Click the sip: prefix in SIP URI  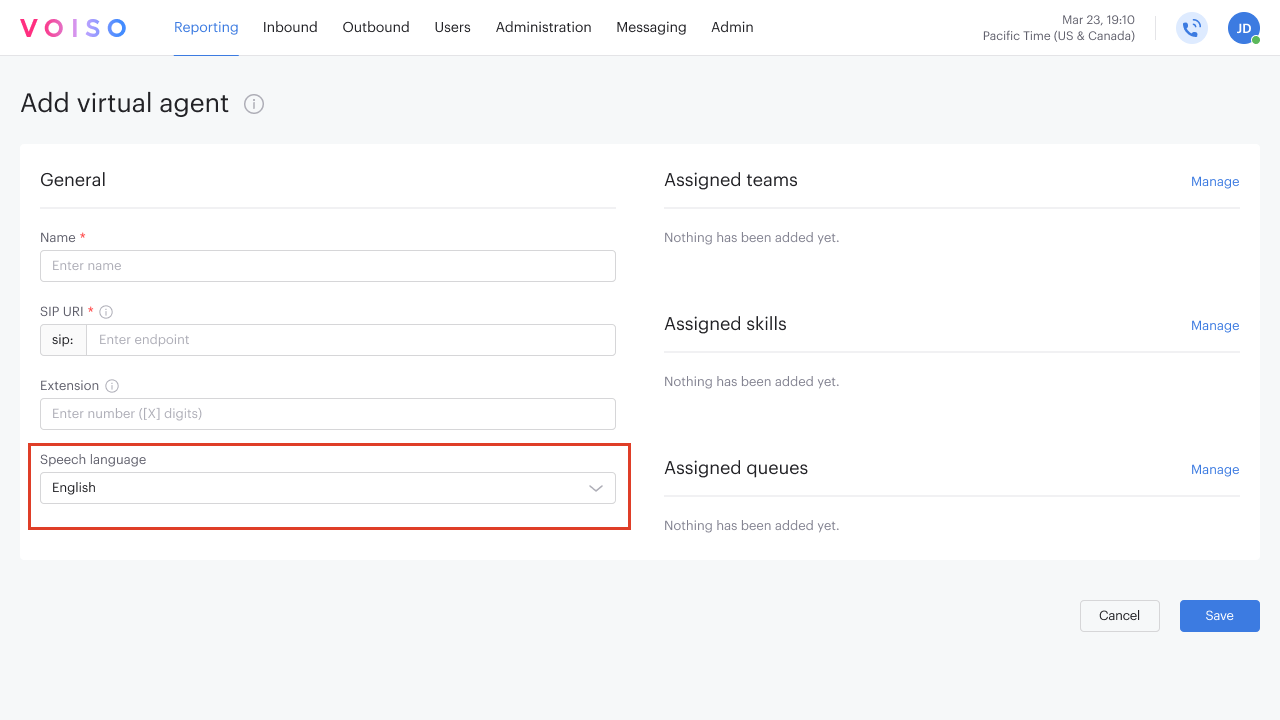(x=62, y=339)
